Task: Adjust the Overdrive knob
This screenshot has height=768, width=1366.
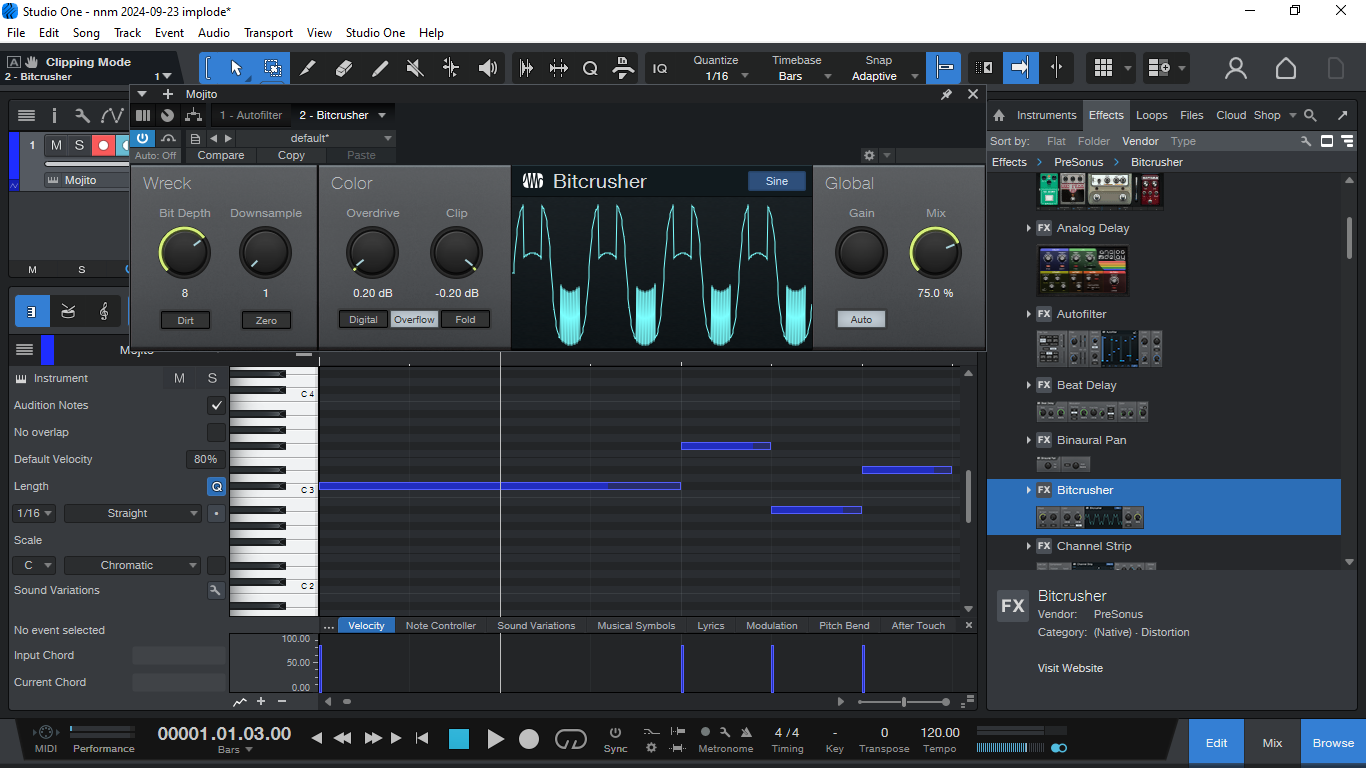Action: click(372, 253)
